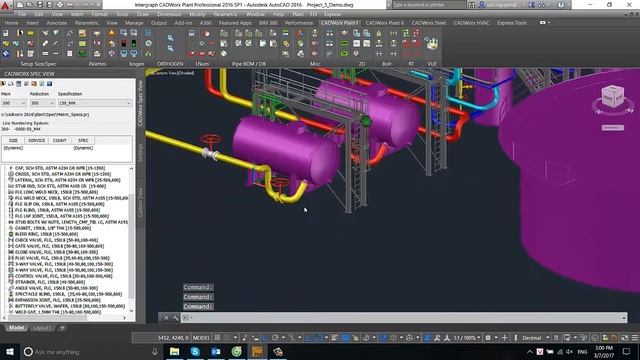The width and height of the screenshot is (640, 360).
Task: Click the large VUE panel icon in the ribbon
Action: tap(431, 43)
